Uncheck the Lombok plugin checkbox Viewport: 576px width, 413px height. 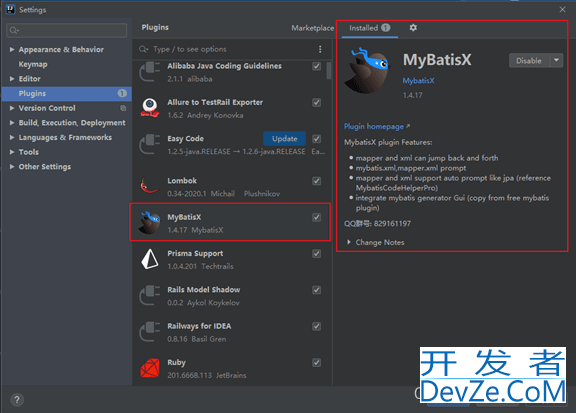coord(316,181)
